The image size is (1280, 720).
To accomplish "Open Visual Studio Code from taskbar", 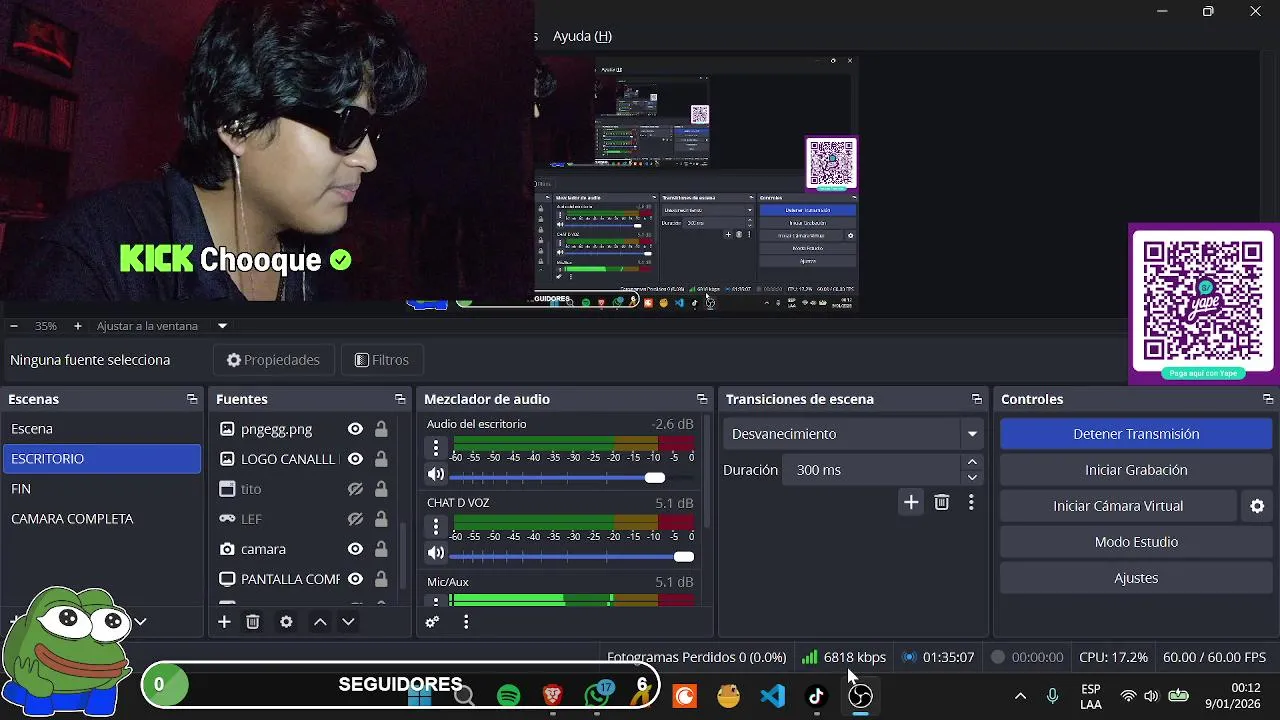I will (x=772, y=695).
